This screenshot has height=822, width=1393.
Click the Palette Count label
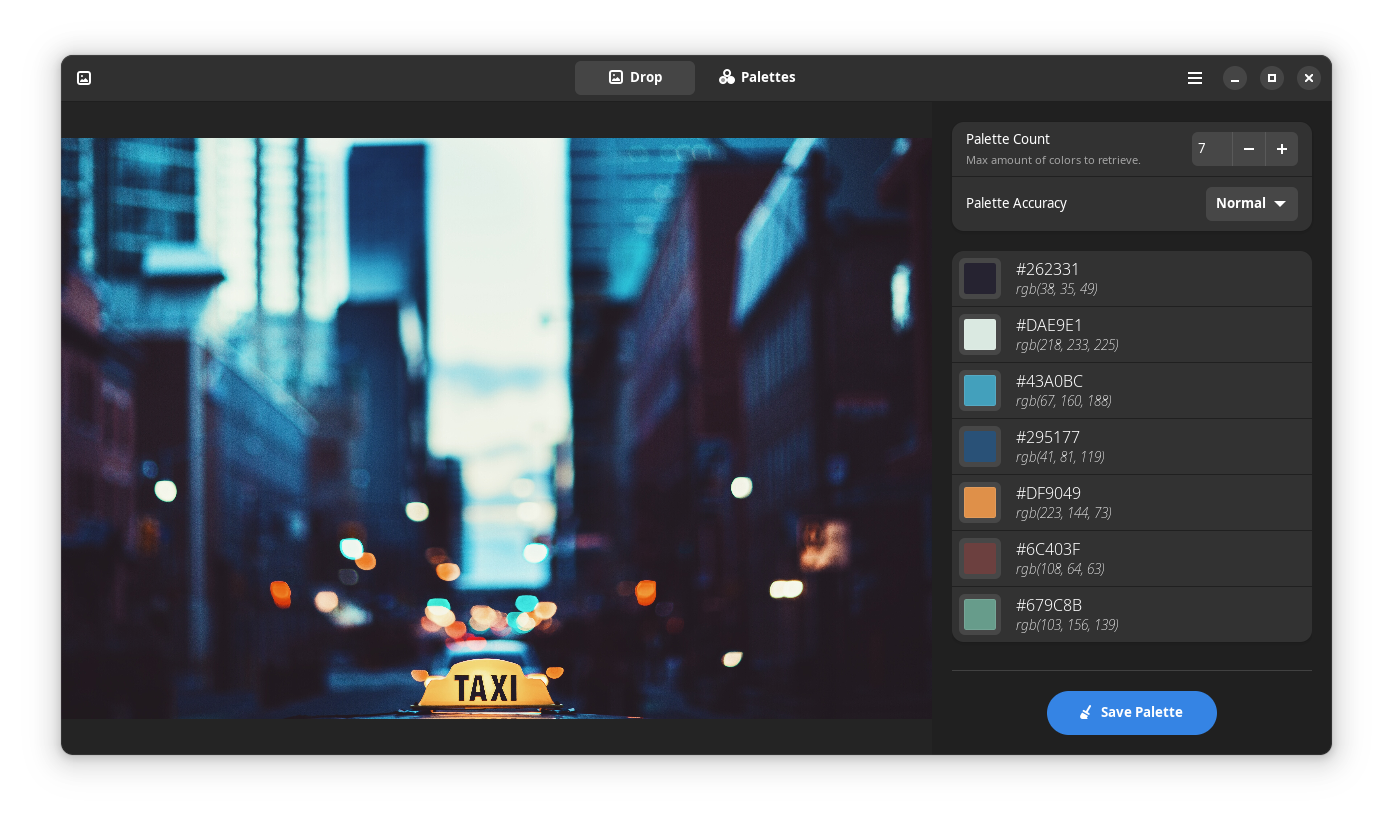click(x=1008, y=140)
